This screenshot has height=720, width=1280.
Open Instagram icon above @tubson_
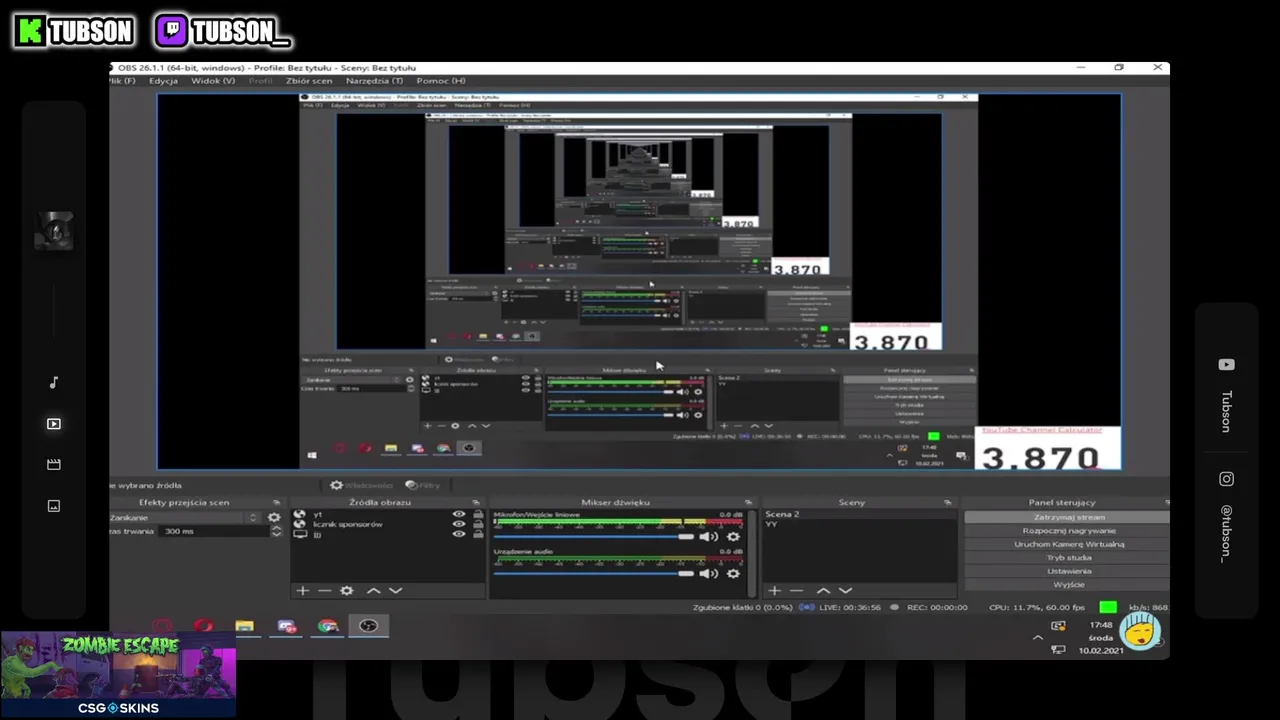coord(1226,479)
